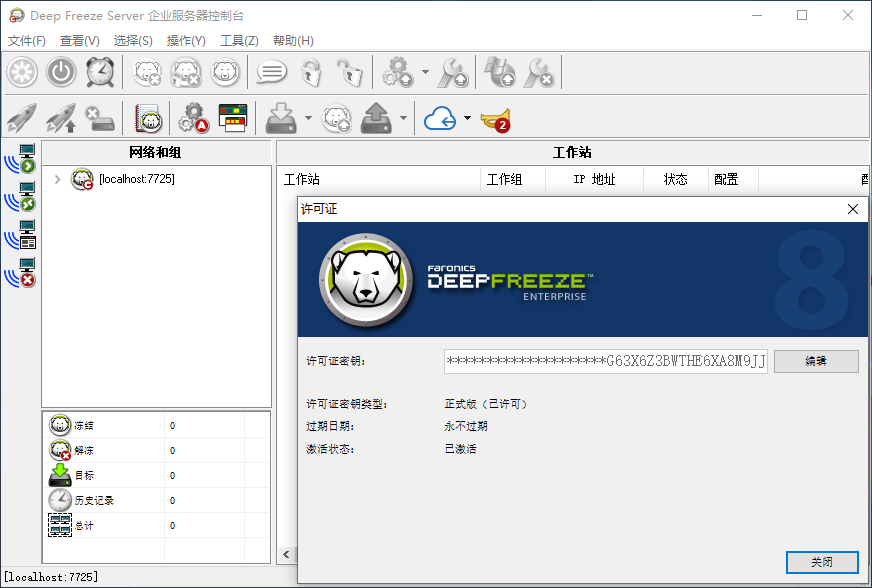
Task: Click the horn notifications icon with badge 2
Action: 495,120
